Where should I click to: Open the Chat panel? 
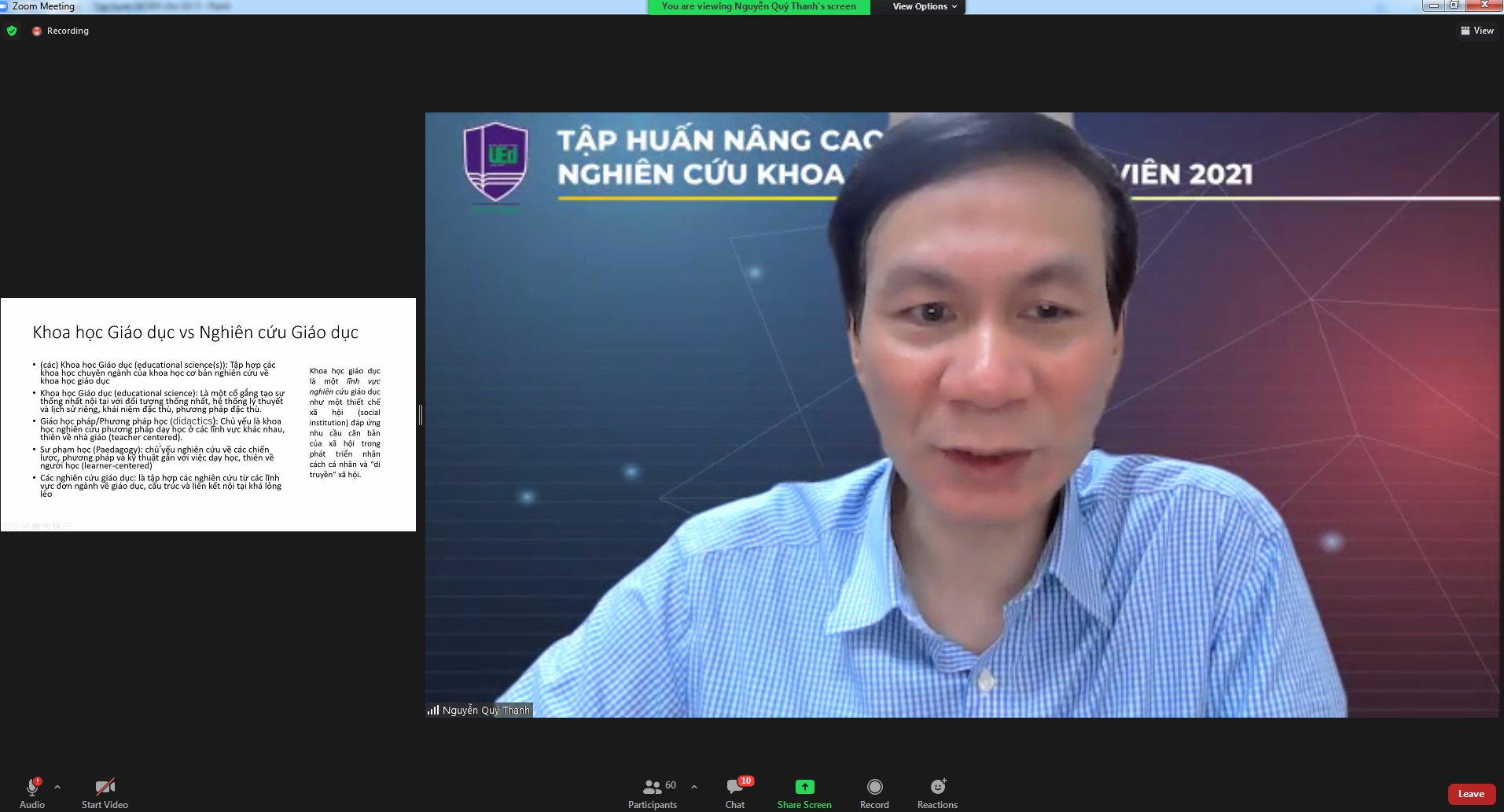735,788
